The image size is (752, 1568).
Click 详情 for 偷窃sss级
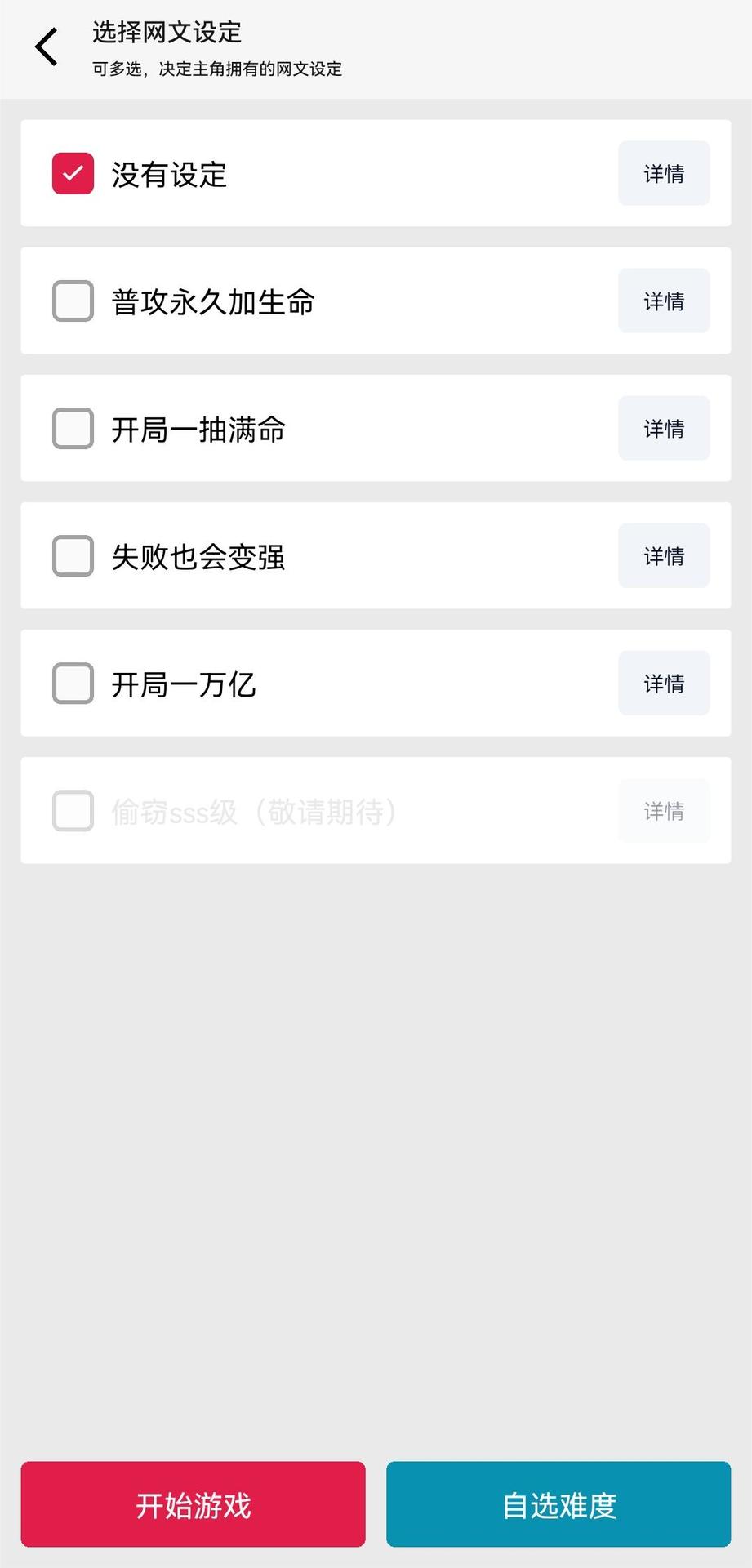[x=663, y=811]
